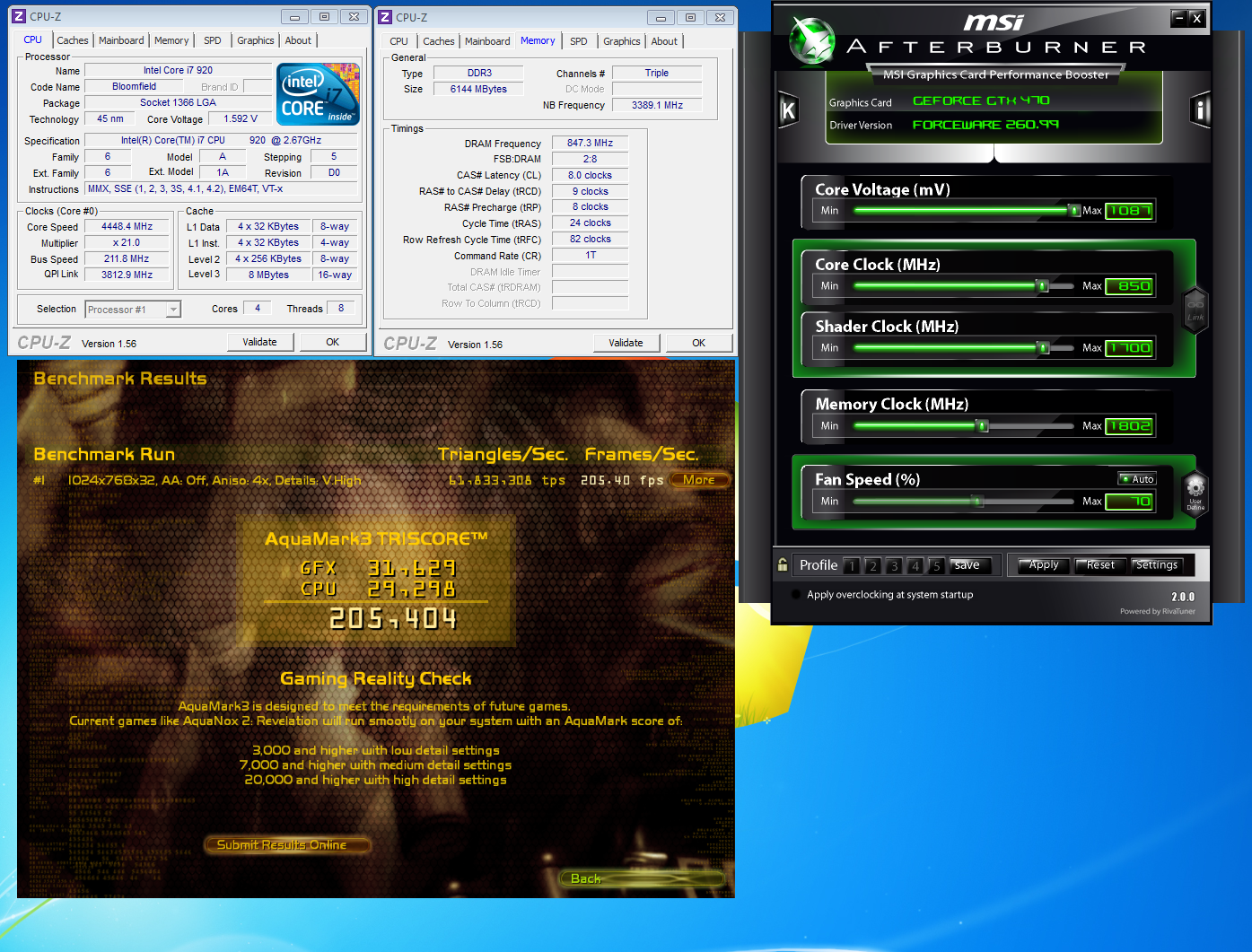
Task: Open About tab in CPU-Z processor window
Action: click(x=298, y=40)
